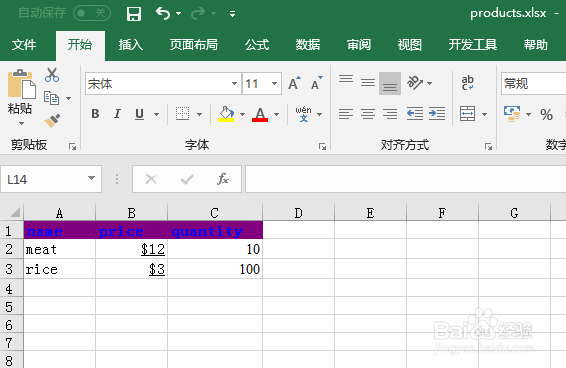Click the Accounting number format icon
The image size is (566, 368).
[x=512, y=114]
